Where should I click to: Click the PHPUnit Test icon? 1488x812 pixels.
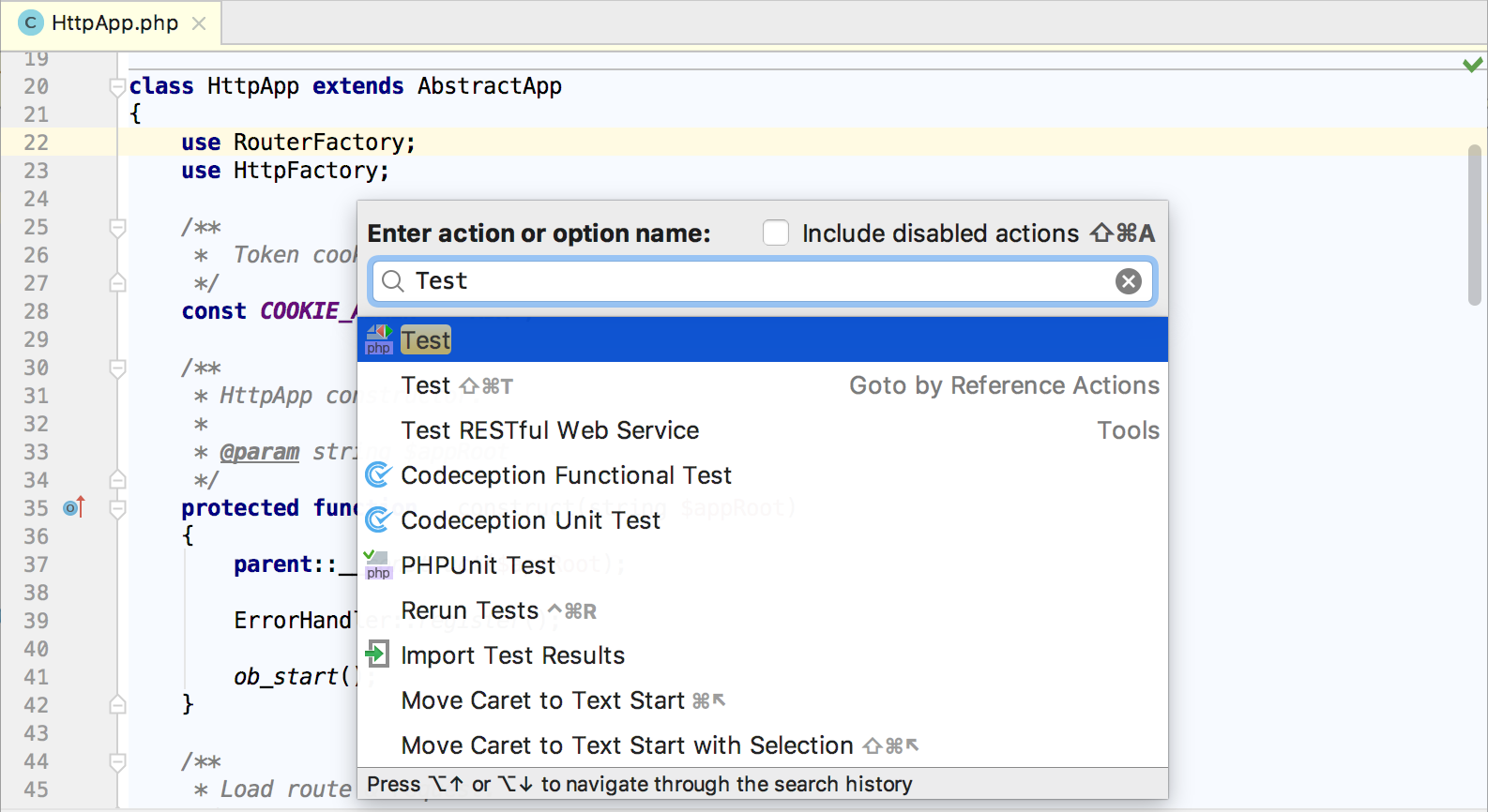(x=378, y=564)
